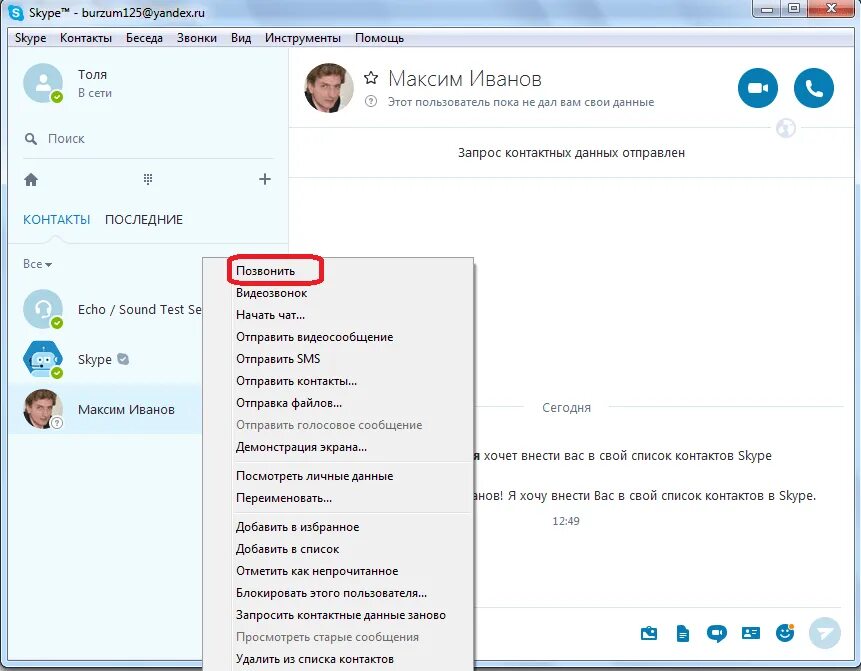Click the search magnifier icon
Viewport: 861px width, 671px height.
(x=31, y=139)
